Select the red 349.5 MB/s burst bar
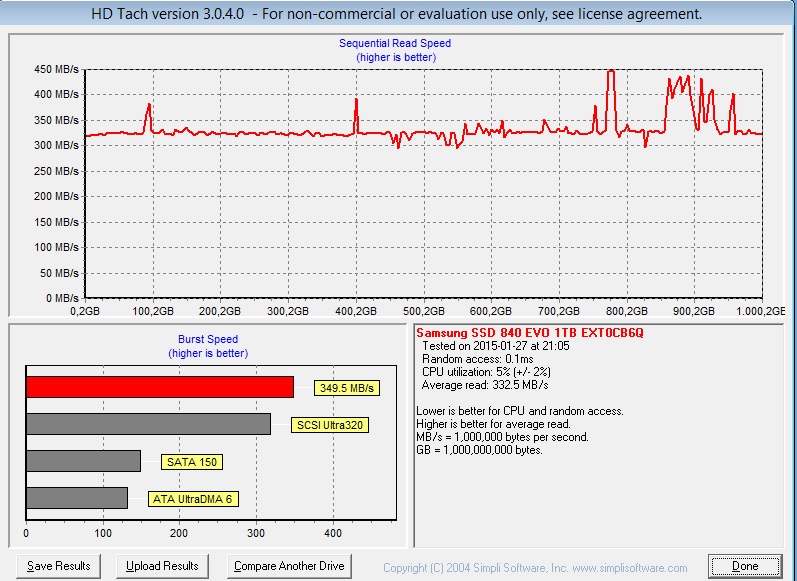This screenshot has height=581, width=797. coord(160,387)
